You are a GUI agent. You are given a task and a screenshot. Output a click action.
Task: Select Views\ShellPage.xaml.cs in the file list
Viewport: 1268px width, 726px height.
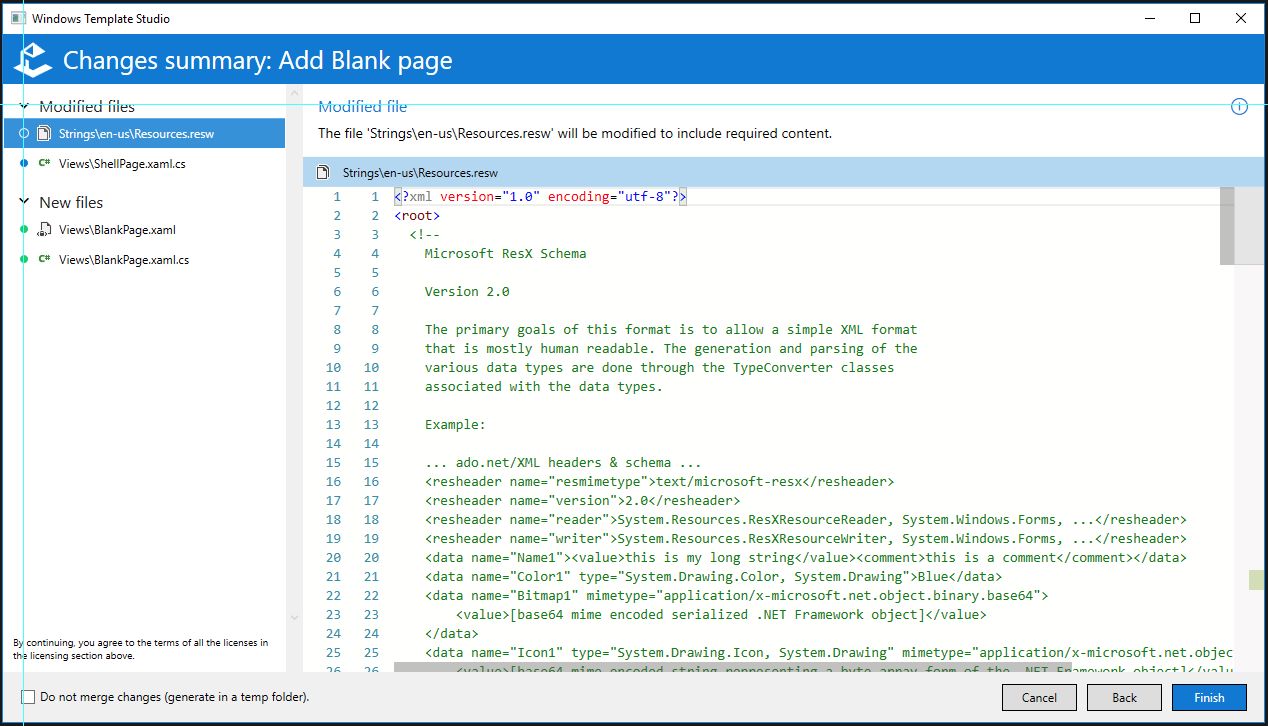pyautogui.click(x=120, y=163)
